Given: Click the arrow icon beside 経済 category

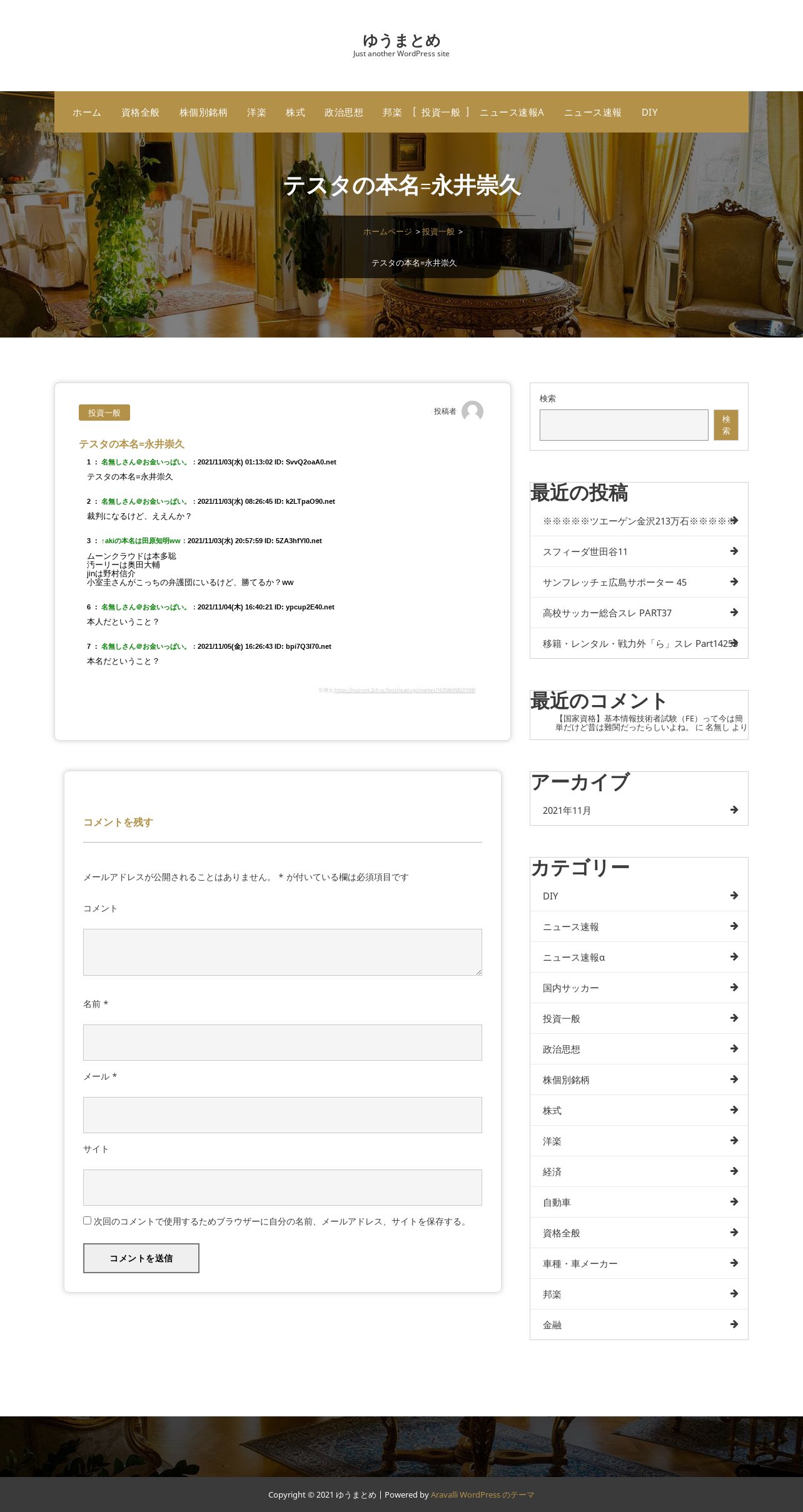Looking at the screenshot, I should (734, 1171).
